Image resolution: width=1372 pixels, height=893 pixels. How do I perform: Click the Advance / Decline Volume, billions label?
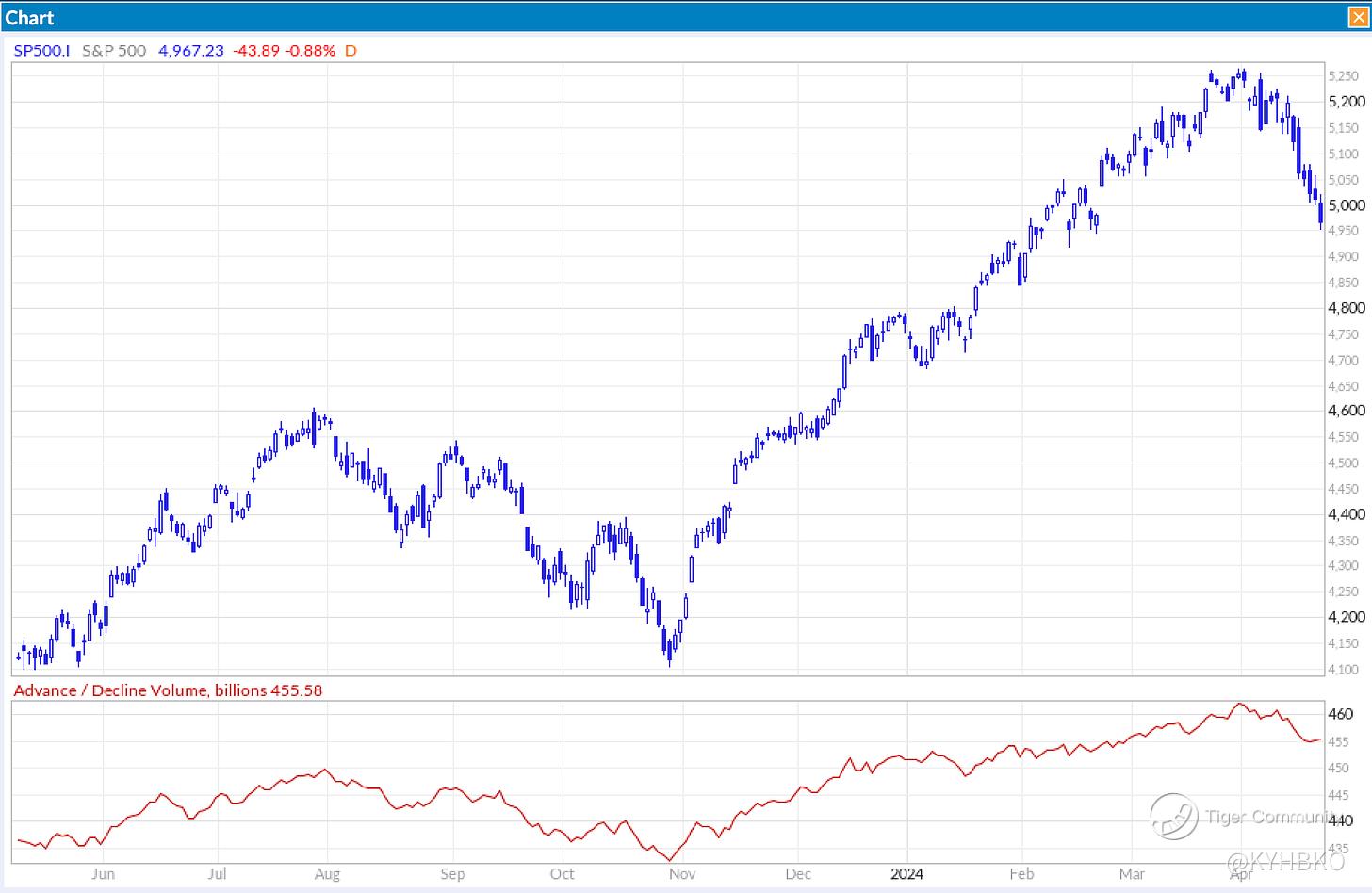[x=139, y=690]
